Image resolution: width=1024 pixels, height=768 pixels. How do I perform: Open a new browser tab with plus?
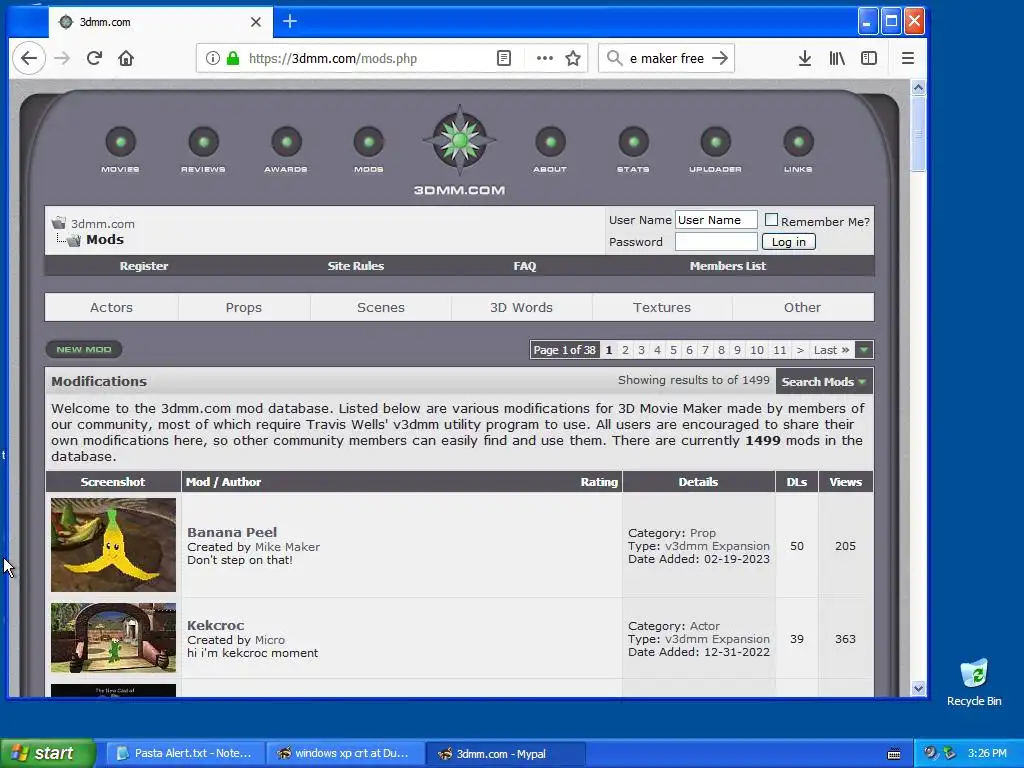[x=290, y=22]
